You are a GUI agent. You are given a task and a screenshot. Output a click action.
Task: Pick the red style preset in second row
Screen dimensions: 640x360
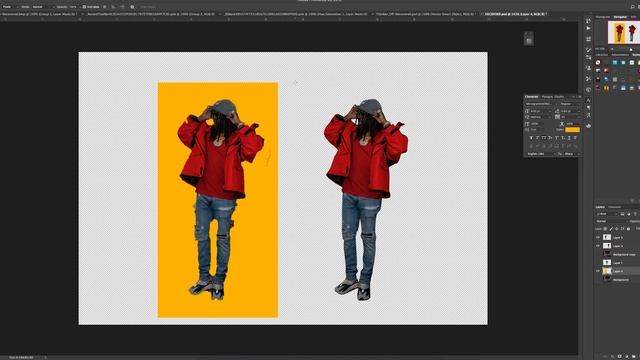(606, 71)
